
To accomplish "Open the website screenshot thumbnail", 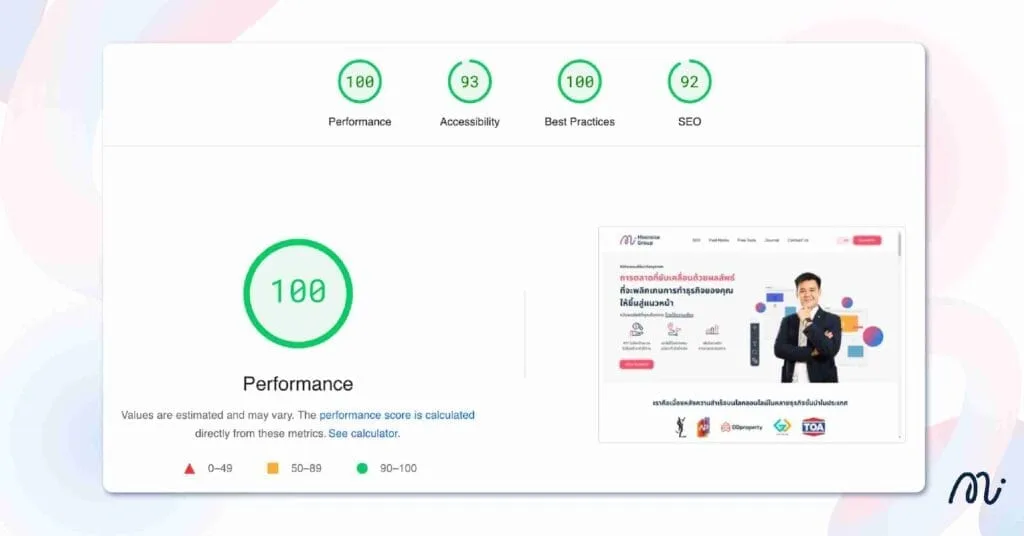I will [x=752, y=335].
